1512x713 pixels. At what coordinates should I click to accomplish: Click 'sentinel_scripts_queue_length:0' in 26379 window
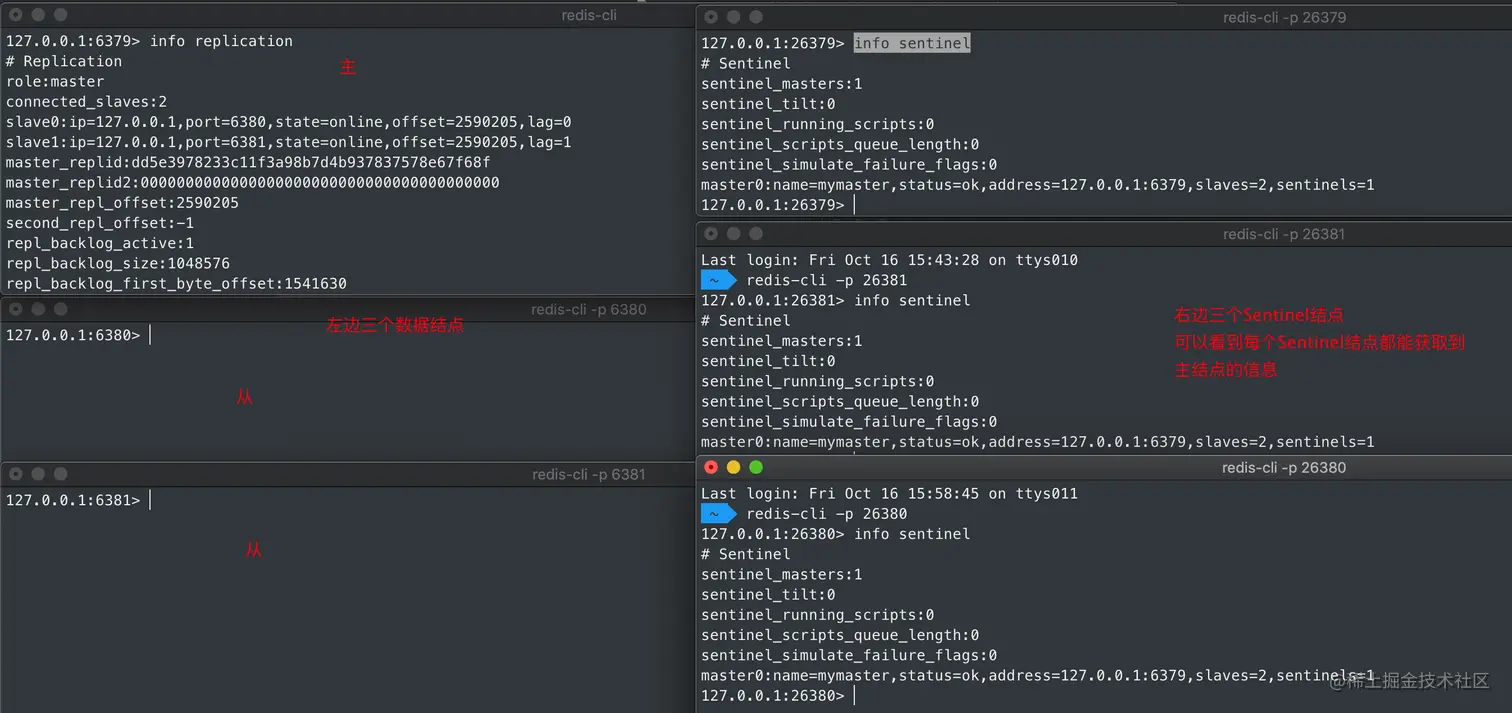point(840,144)
